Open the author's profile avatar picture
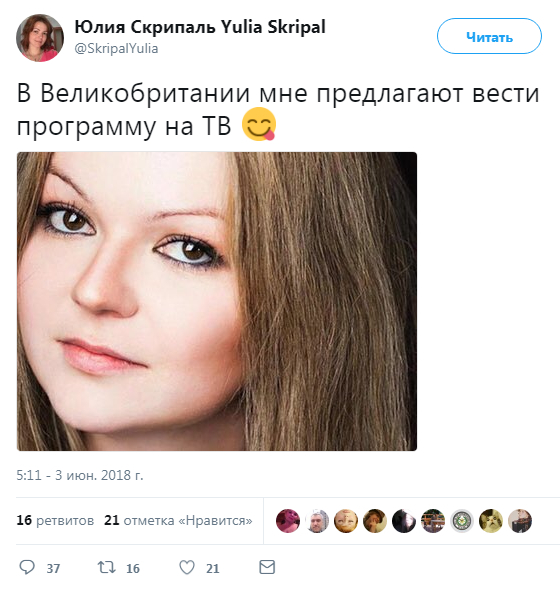 click(40, 38)
